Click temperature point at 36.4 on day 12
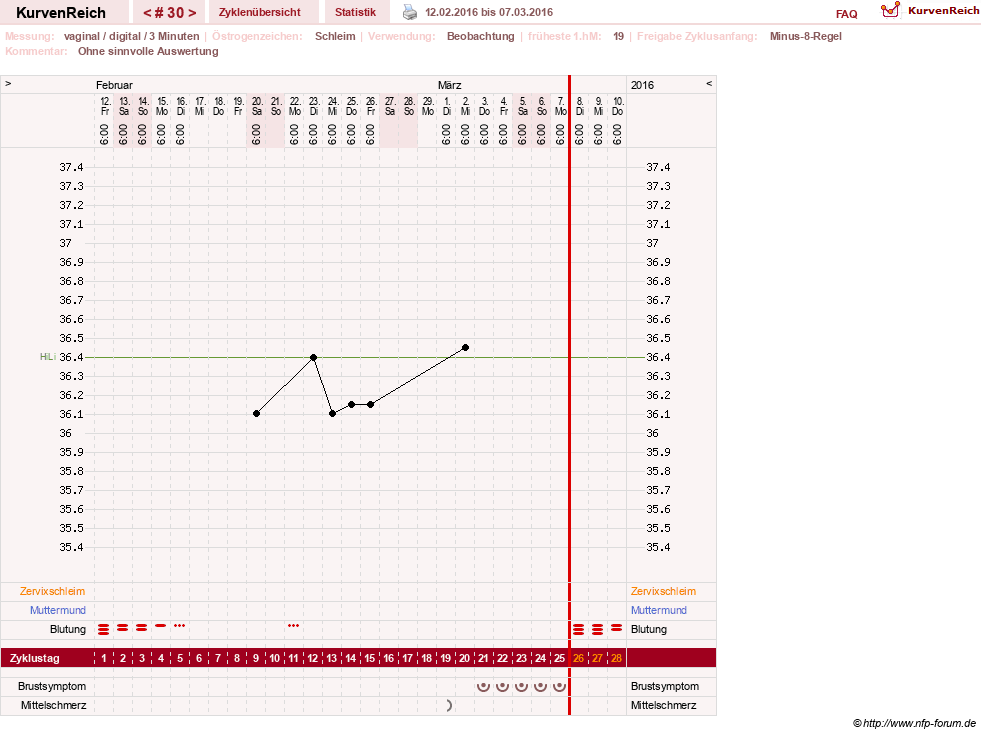 point(313,357)
